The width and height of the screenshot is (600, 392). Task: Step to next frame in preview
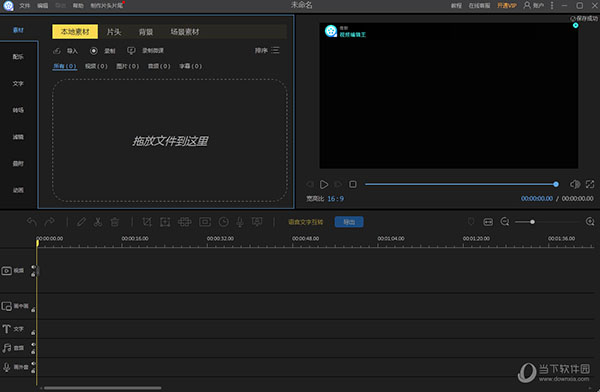click(338, 184)
